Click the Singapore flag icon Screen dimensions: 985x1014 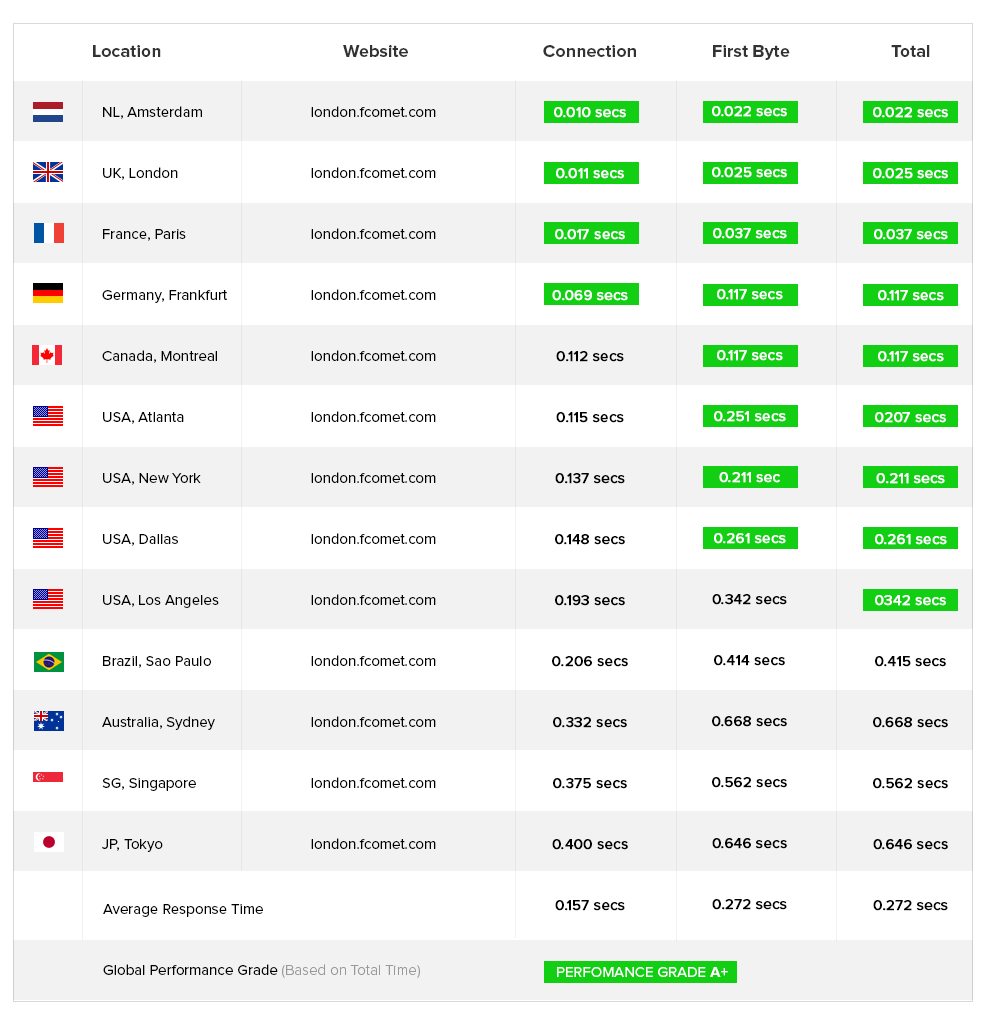click(x=48, y=777)
